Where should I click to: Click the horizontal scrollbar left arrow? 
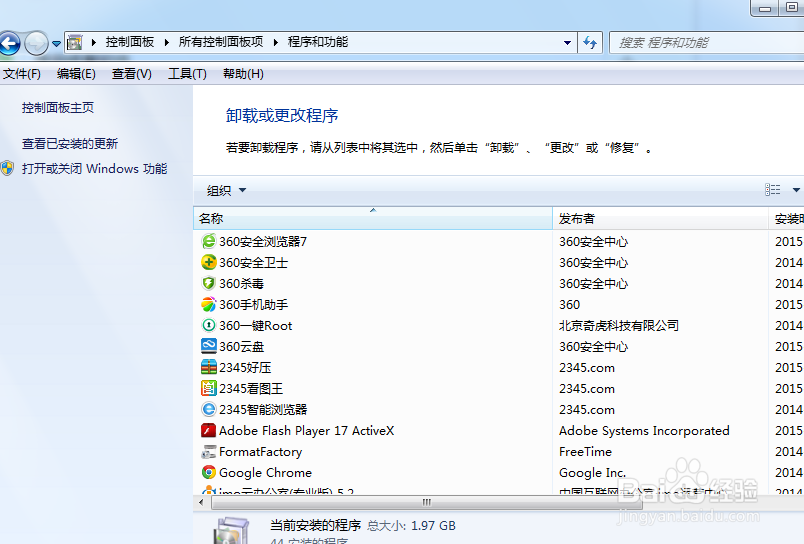point(200,502)
